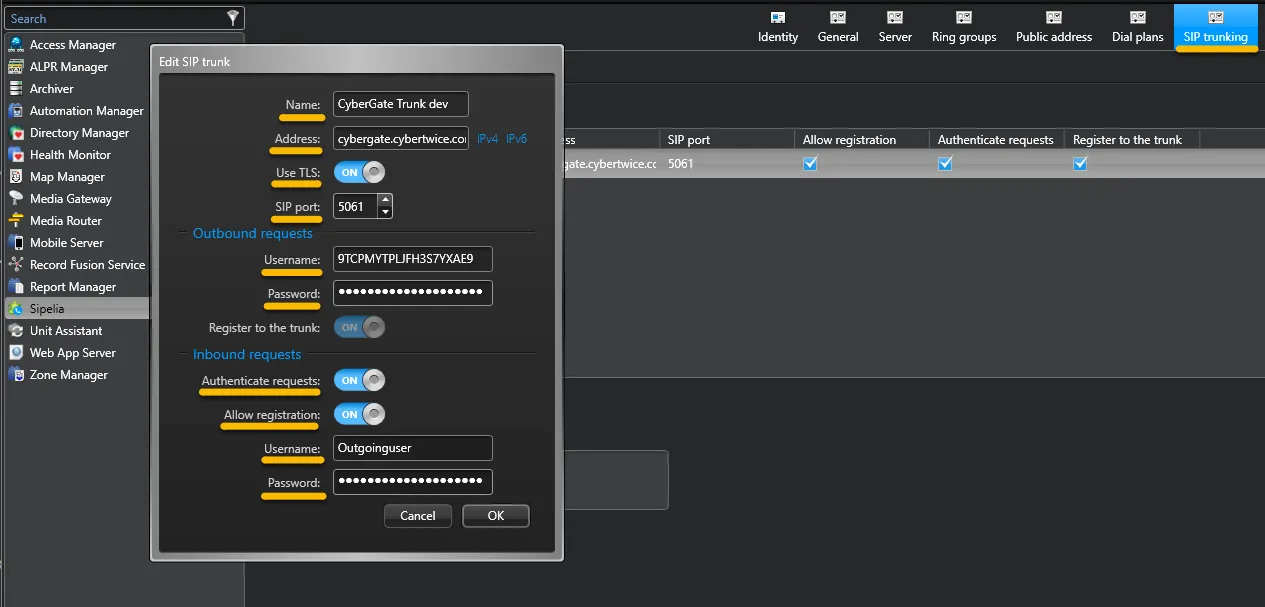
Task: Click the Directory Manager role icon
Action: click(x=16, y=133)
